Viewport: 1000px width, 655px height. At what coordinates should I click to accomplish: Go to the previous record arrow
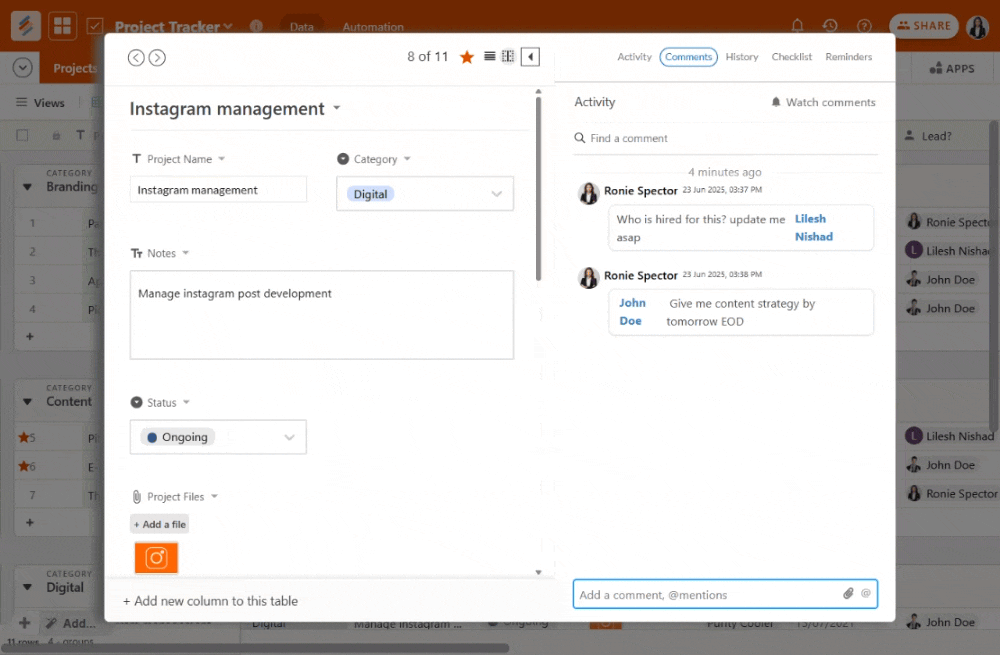click(x=136, y=58)
